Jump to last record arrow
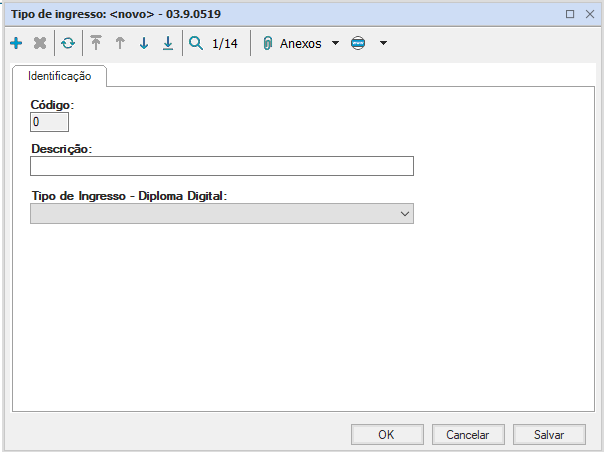The image size is (604, 452). tap(168, 44)
